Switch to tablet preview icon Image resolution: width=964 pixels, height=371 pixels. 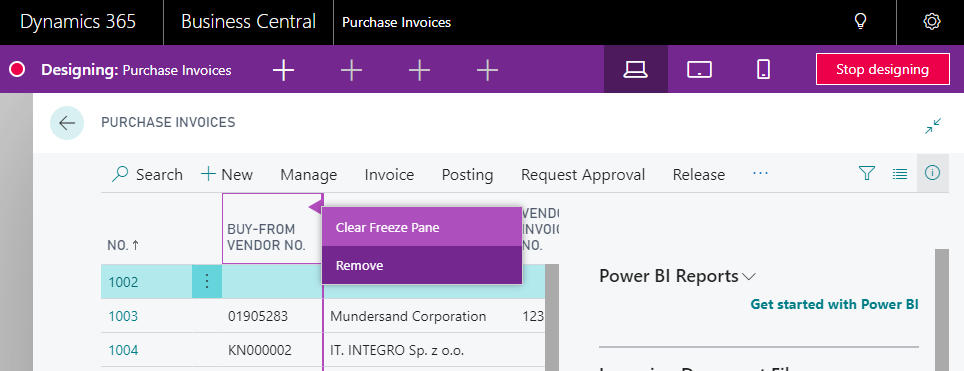point(699,70)
